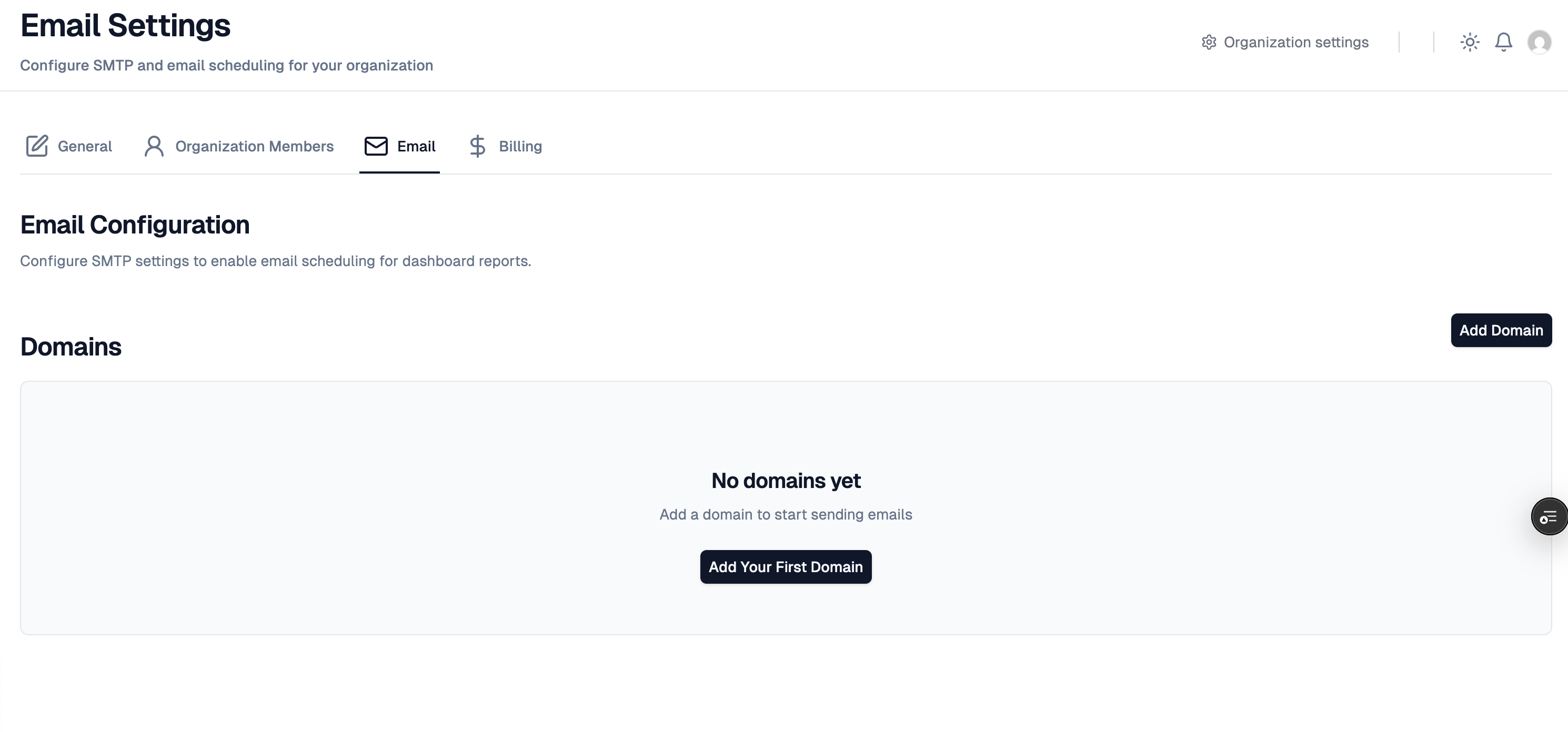The image size is (1568, 732).
Task: Select the person icon on Organization Members tab
Action: pos(154,146)
